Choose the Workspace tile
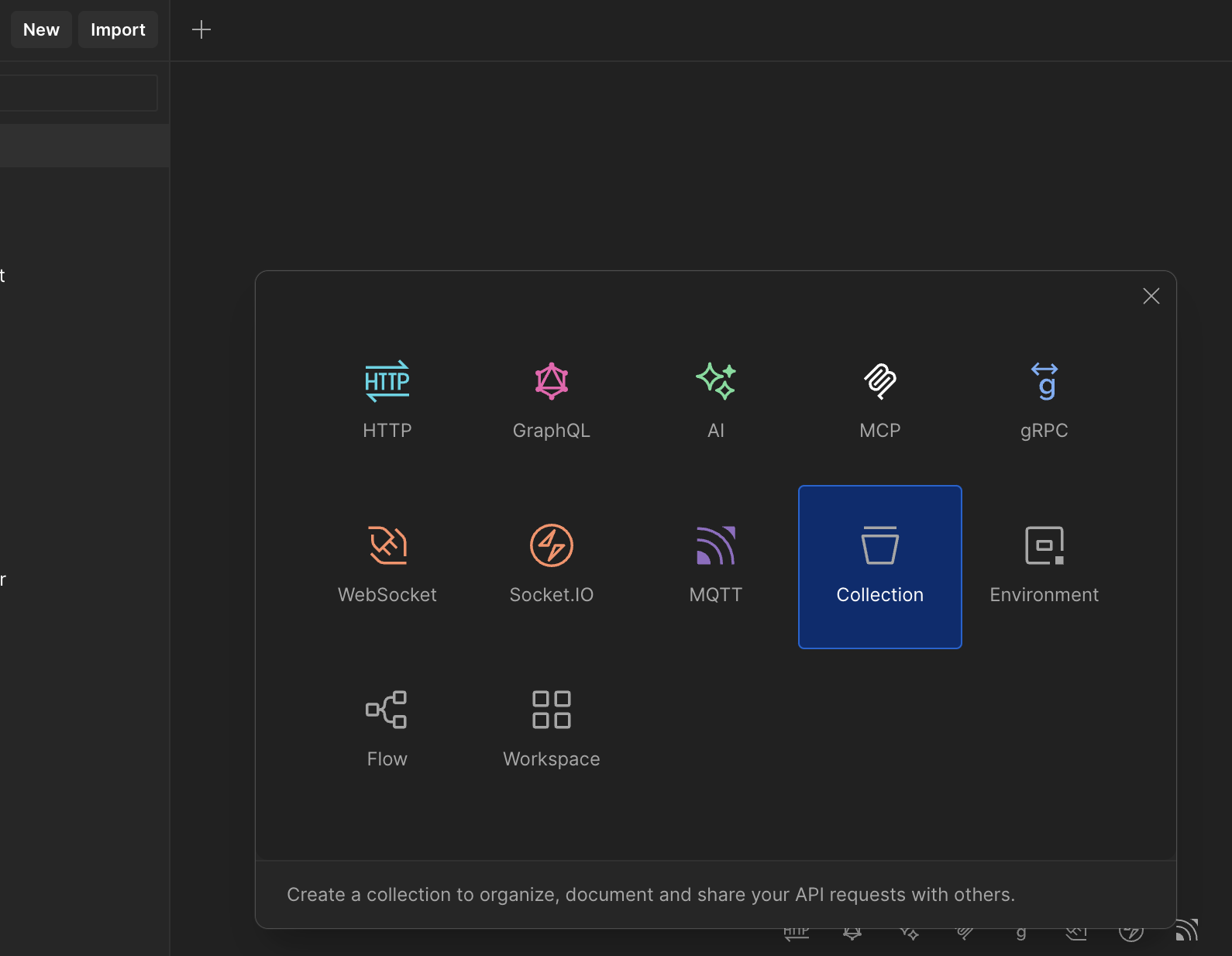 [x=552, y=731]
